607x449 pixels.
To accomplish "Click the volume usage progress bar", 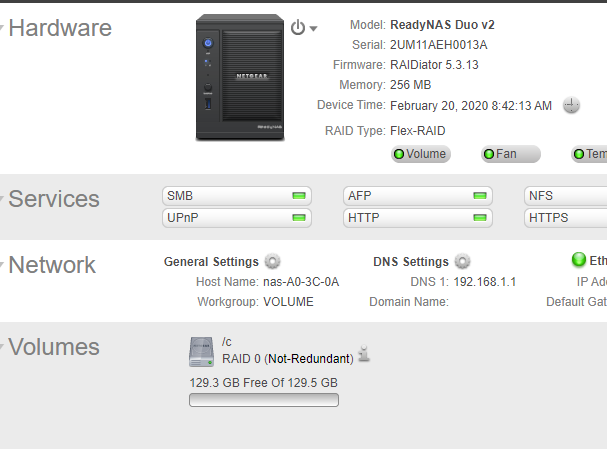I will tap(264, 400).
